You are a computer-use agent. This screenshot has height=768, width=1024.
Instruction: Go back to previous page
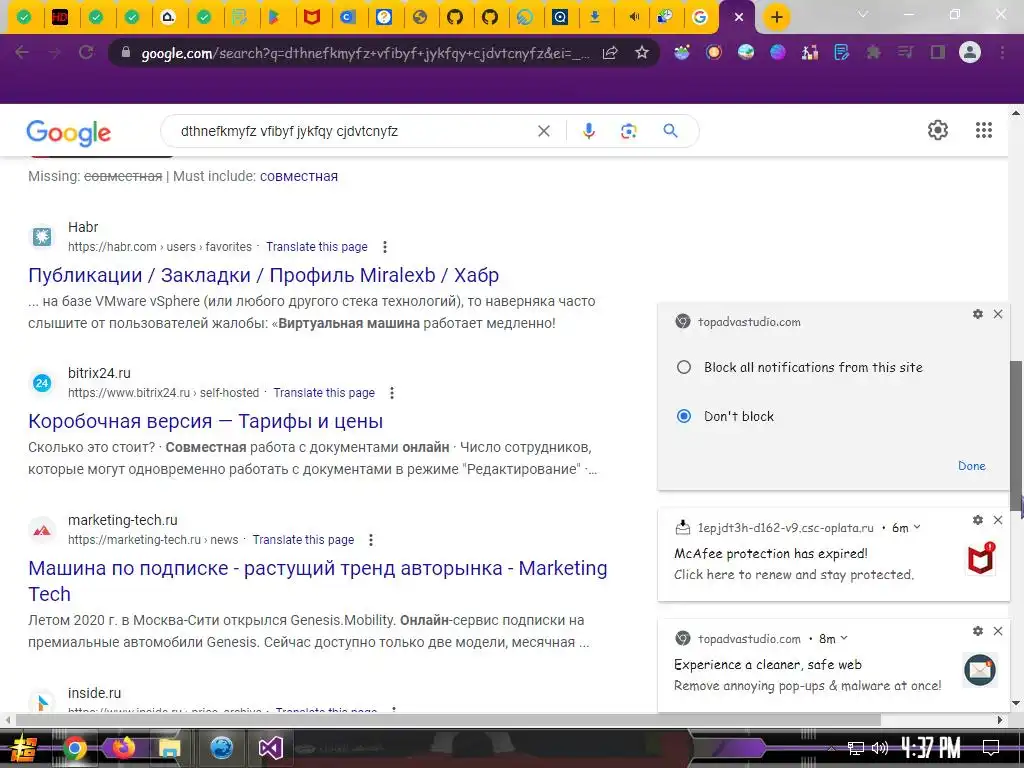click(x=22, y=52)
